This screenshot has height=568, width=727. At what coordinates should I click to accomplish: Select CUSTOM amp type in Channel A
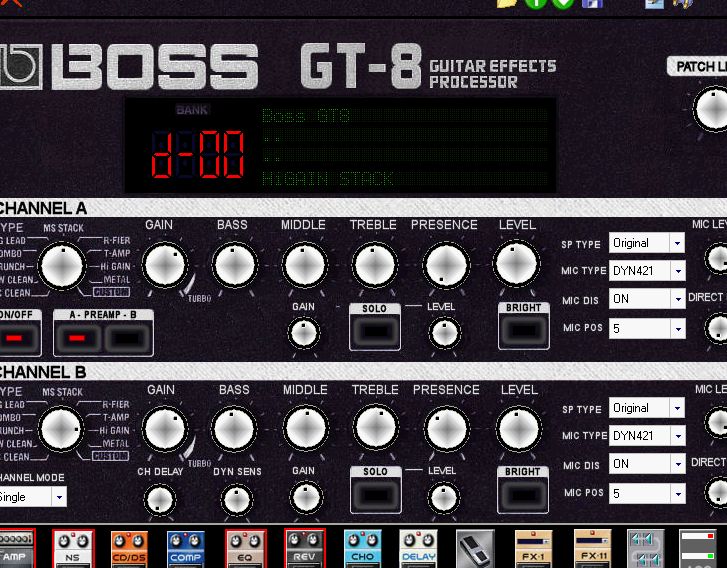111,293
